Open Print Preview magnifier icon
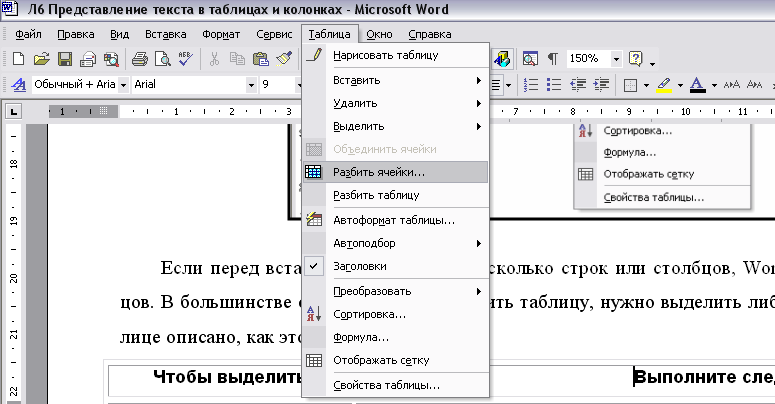 click(x=163, y=59)
